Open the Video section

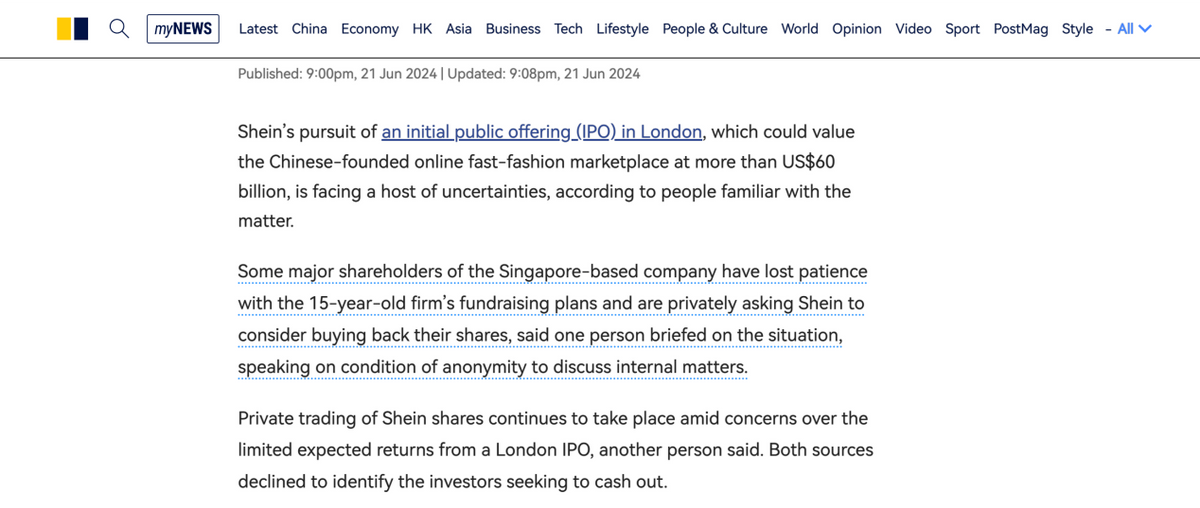point(913,29)
